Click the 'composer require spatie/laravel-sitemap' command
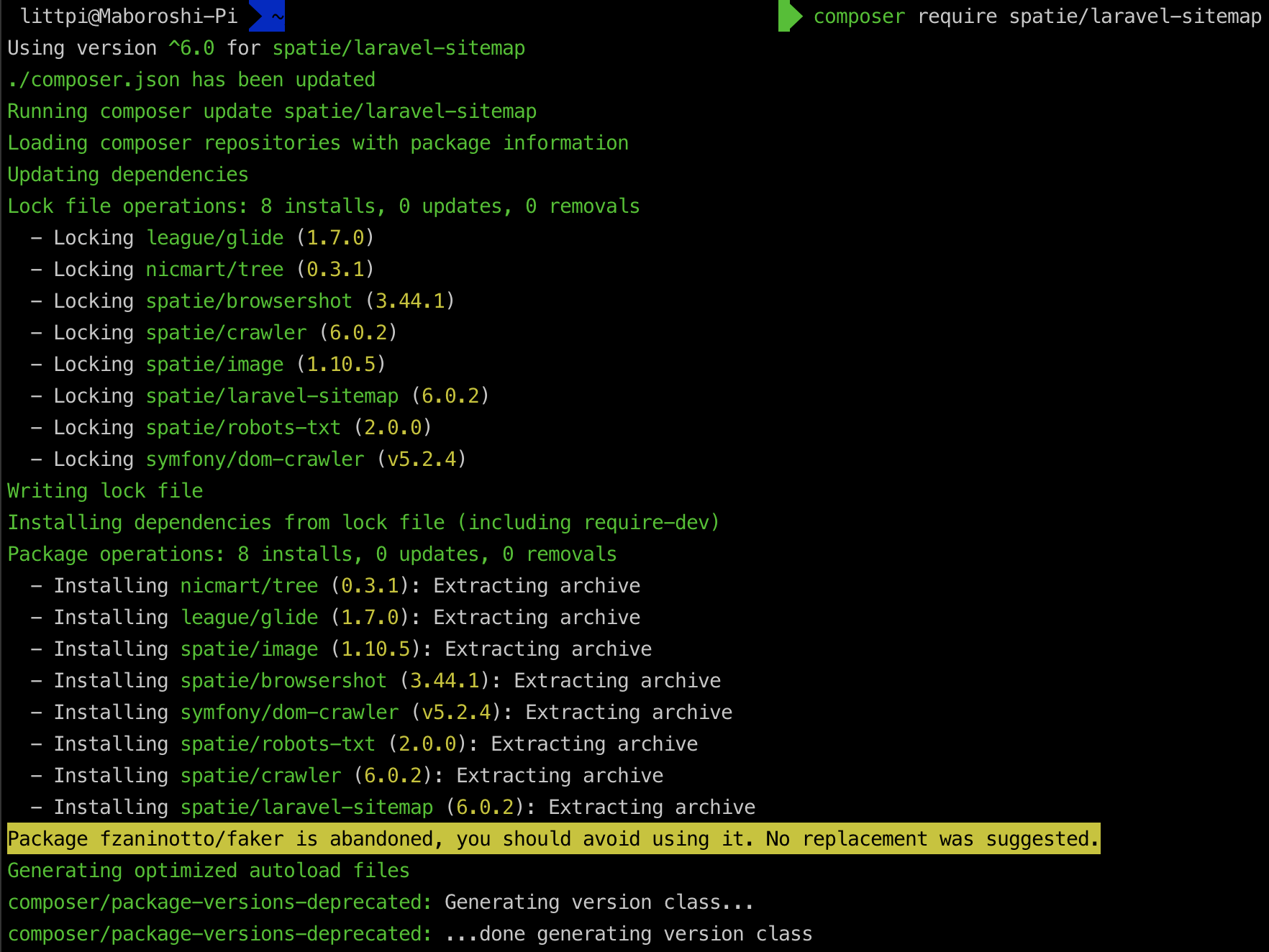Viewport: 1269px width, 952px height. coord(1037,17)
